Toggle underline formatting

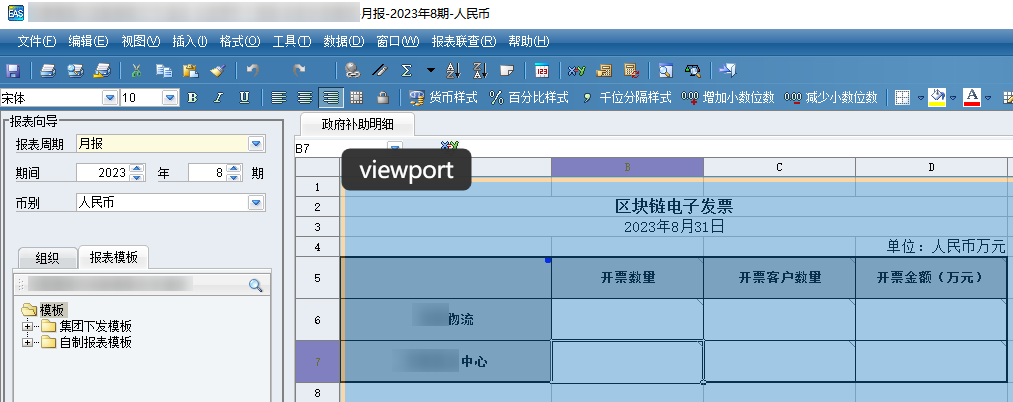pos(244,97)
